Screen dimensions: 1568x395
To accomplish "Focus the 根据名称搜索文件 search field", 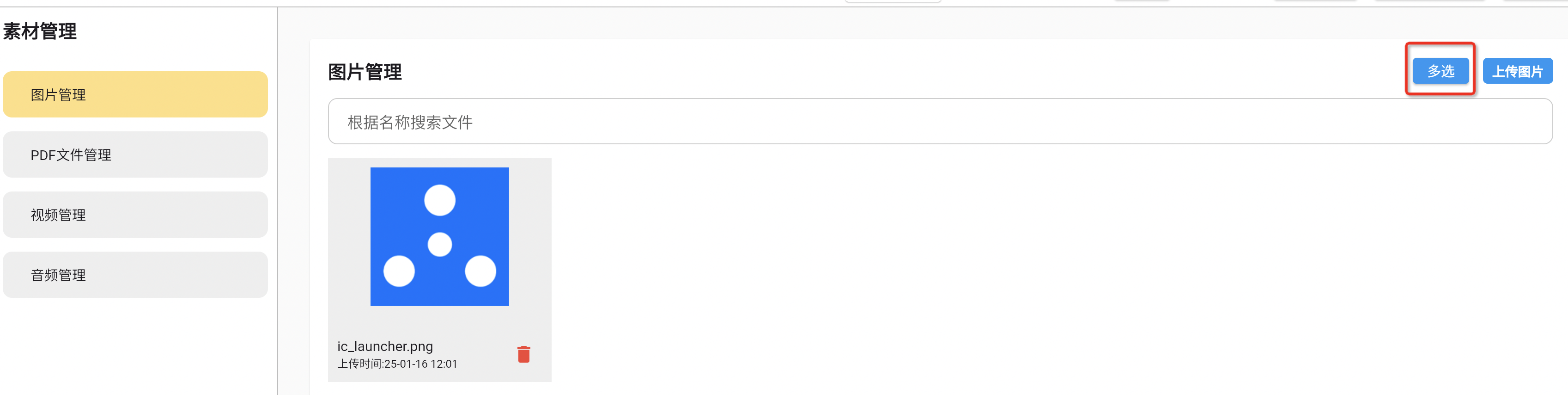I will click(x=940, y=122).
